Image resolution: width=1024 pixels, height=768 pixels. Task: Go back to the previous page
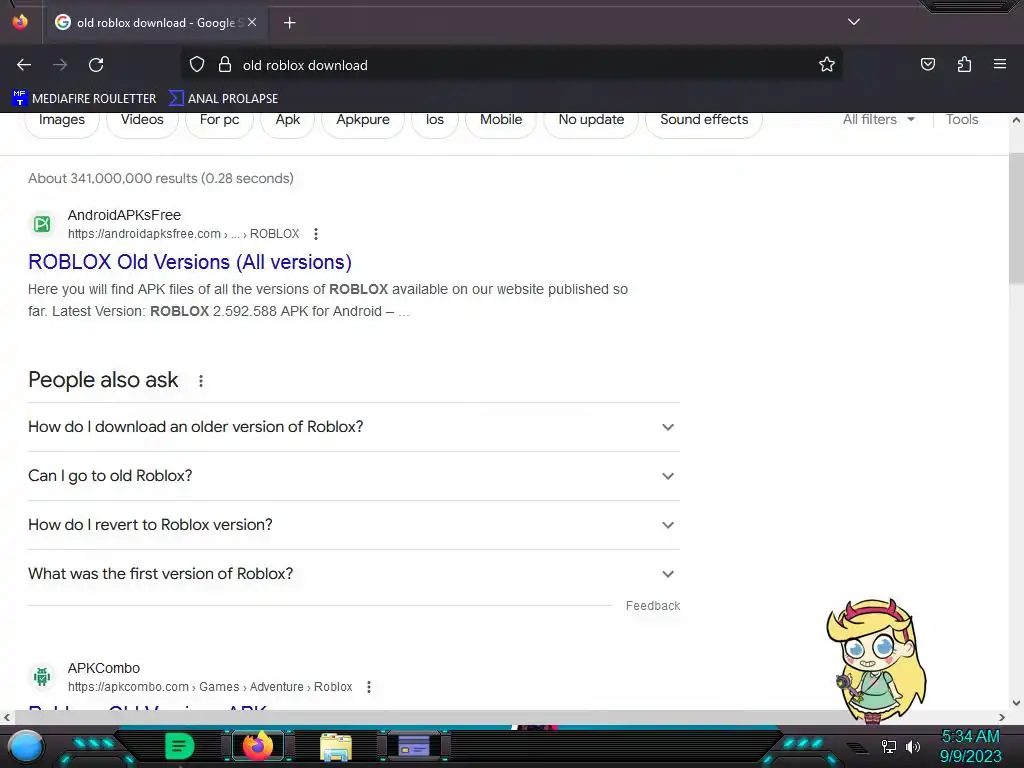point(24,65)
